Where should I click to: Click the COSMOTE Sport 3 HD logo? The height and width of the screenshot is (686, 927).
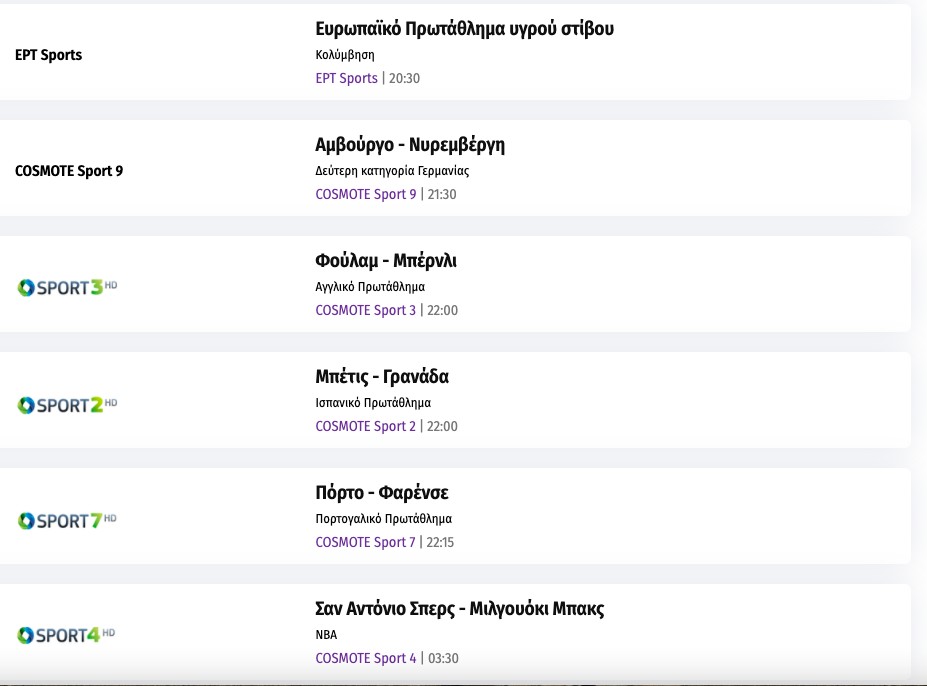tap(67, 288)
